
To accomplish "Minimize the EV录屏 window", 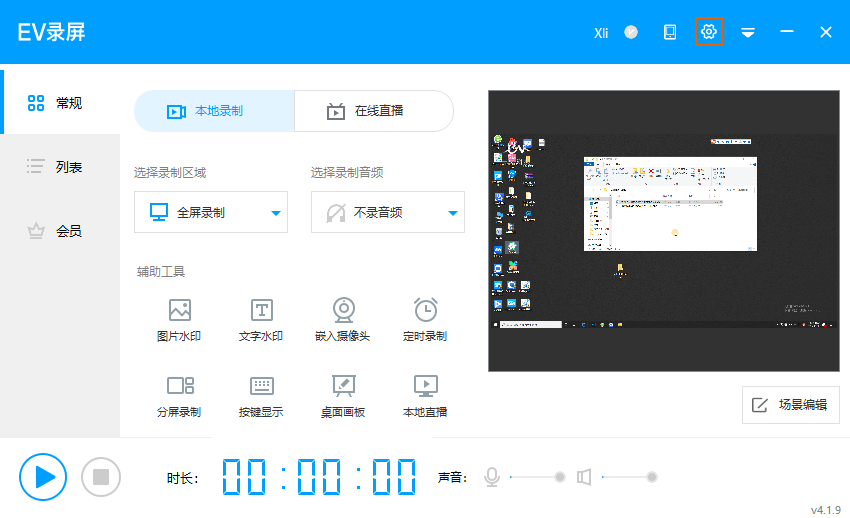I will [x=787, y=32].
